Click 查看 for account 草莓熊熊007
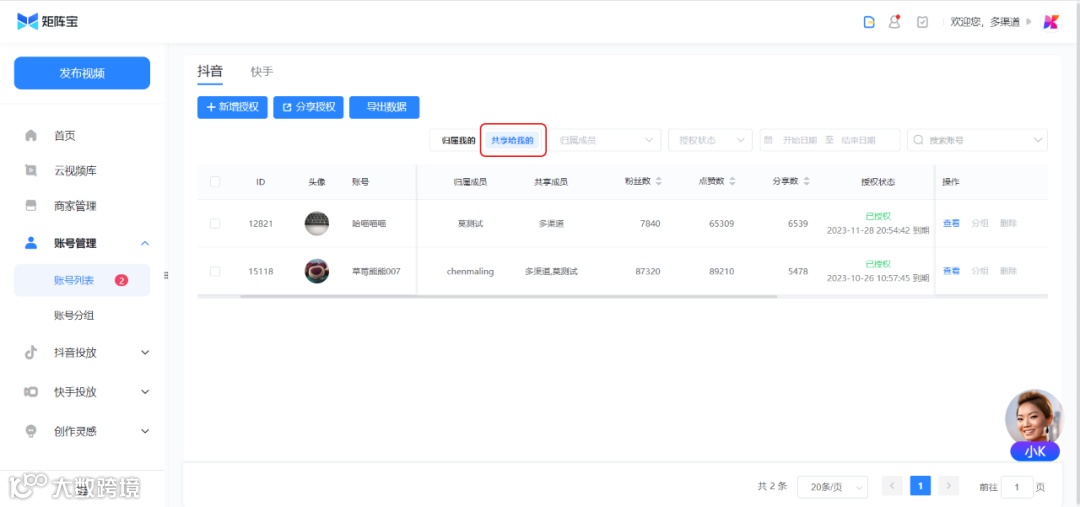Viewport: 1080px width, 507px height. click(951, 271)
